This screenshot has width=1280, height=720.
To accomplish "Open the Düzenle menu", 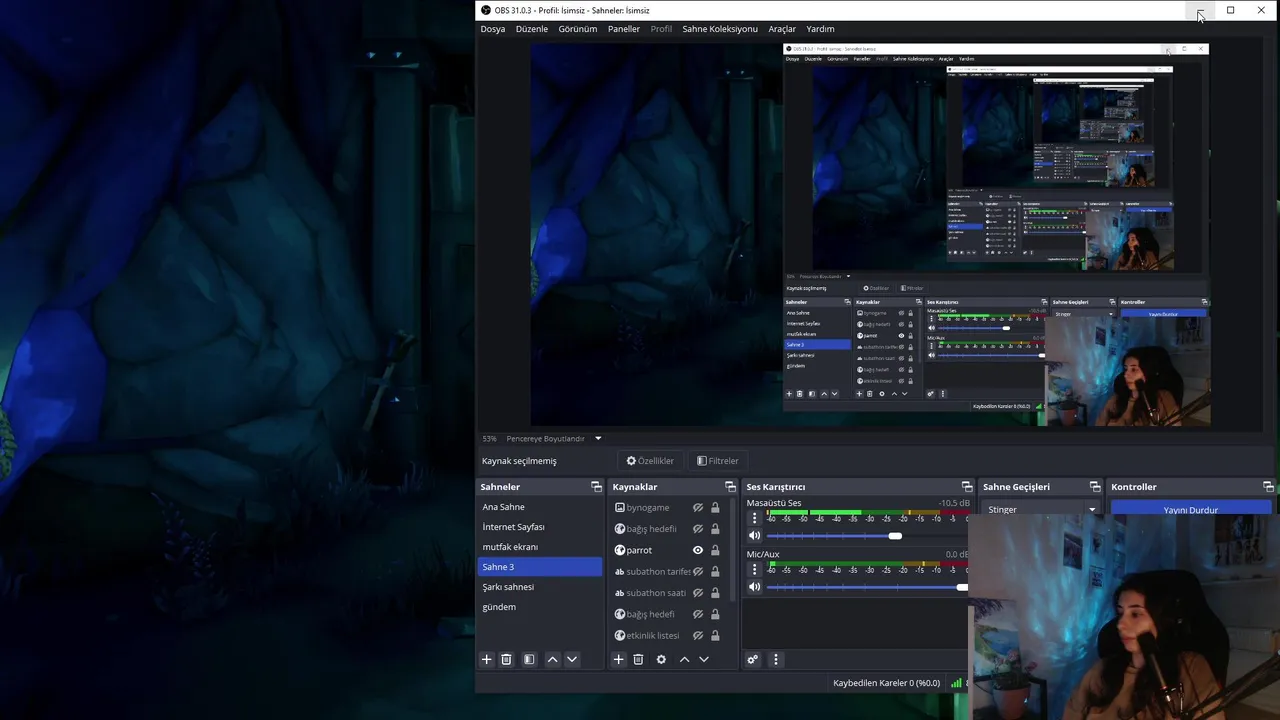I will pyautogui.click(x=532, y=29).
